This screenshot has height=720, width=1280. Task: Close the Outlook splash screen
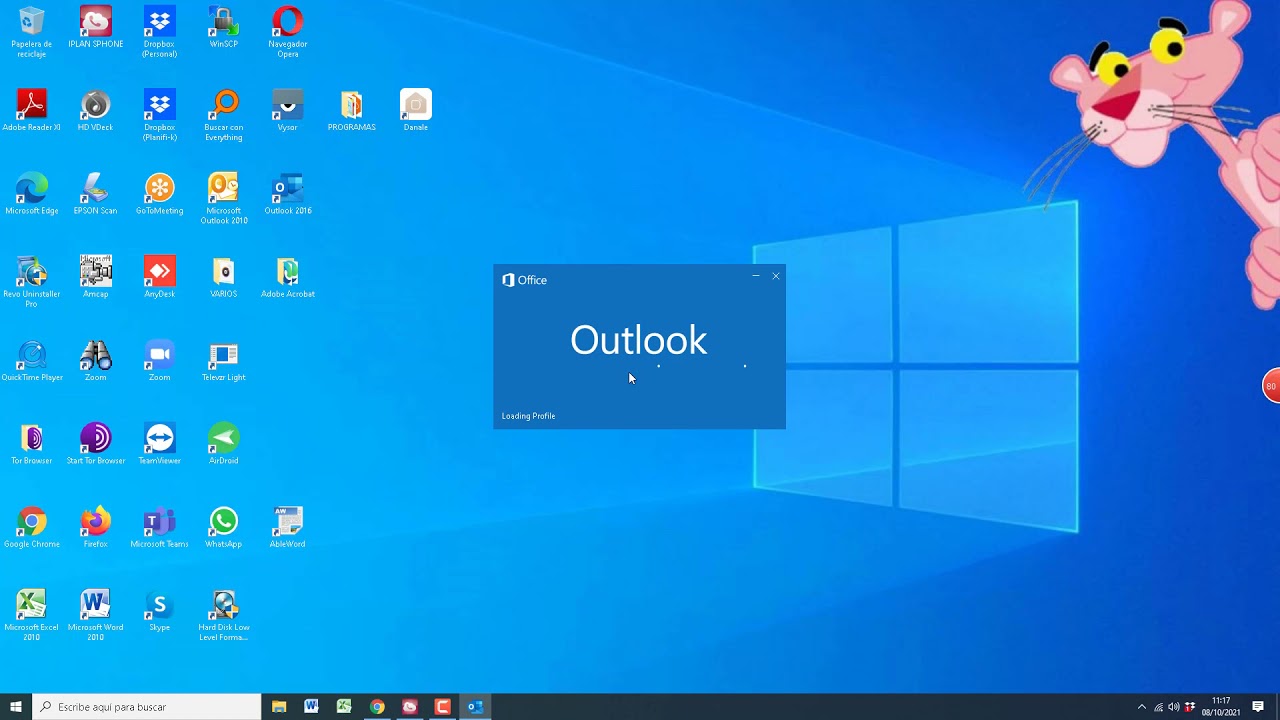tap(775, 276)
